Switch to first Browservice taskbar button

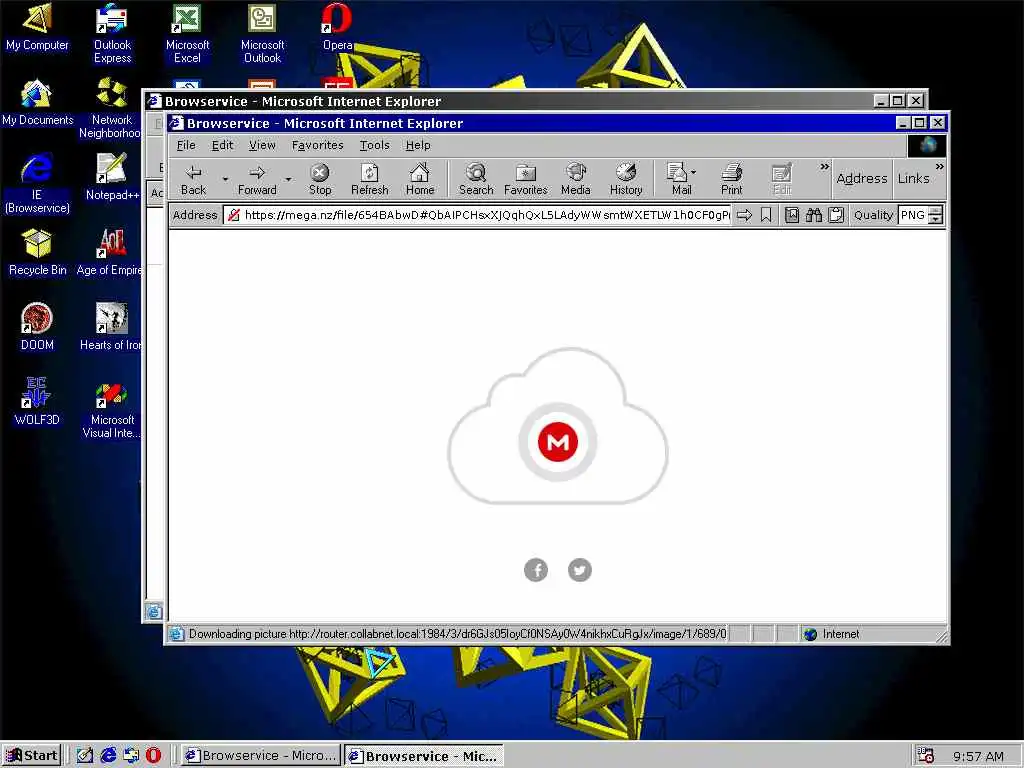point(261,756)
